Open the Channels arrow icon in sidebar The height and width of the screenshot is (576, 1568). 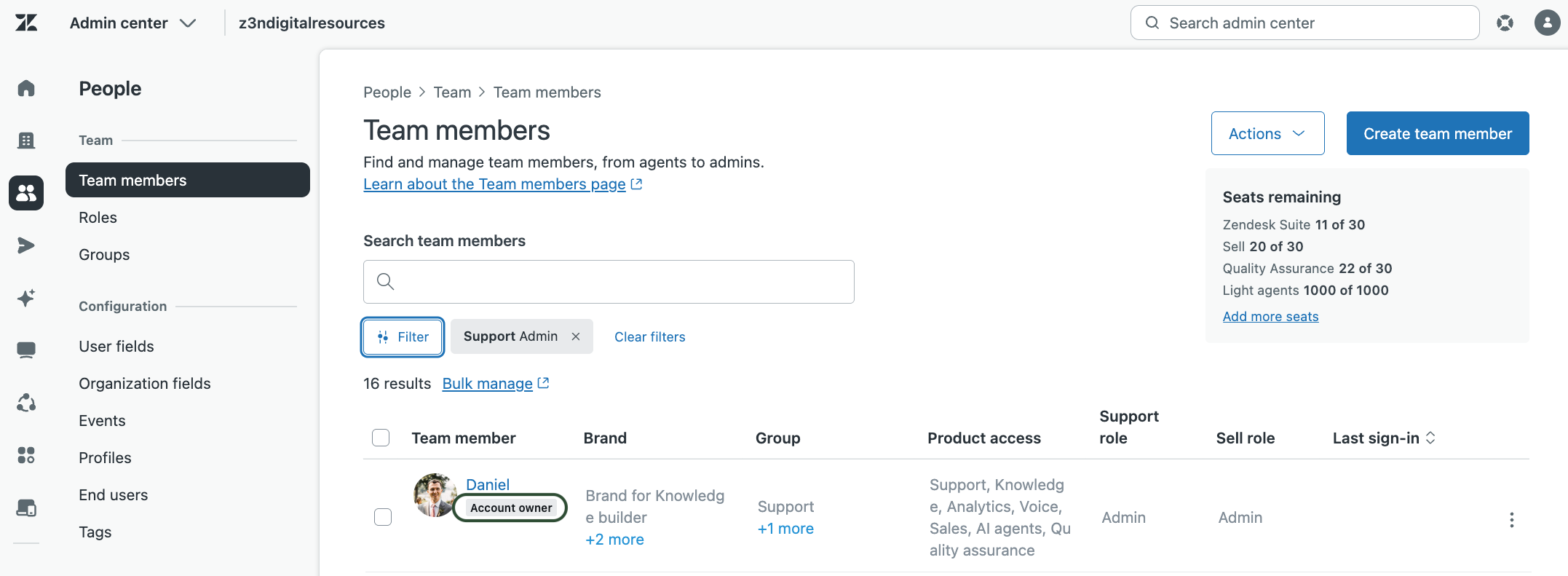coord(26,245)
